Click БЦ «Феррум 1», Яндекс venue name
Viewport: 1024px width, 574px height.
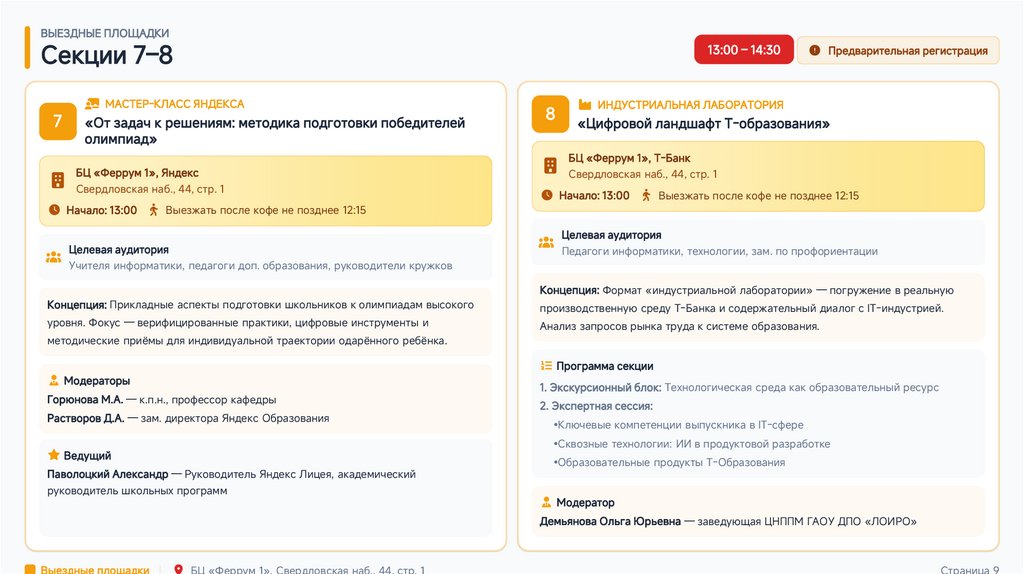click(x=137, y=172)
